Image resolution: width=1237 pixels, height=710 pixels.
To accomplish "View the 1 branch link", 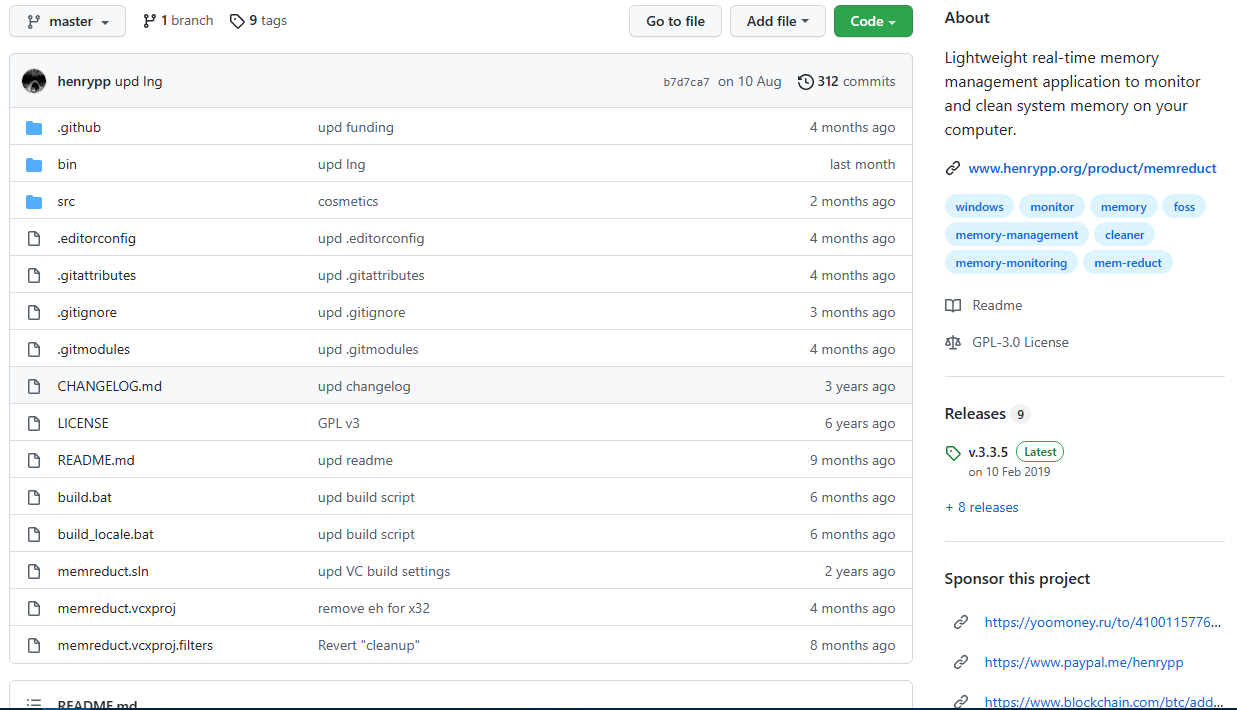I will point(178,20).
